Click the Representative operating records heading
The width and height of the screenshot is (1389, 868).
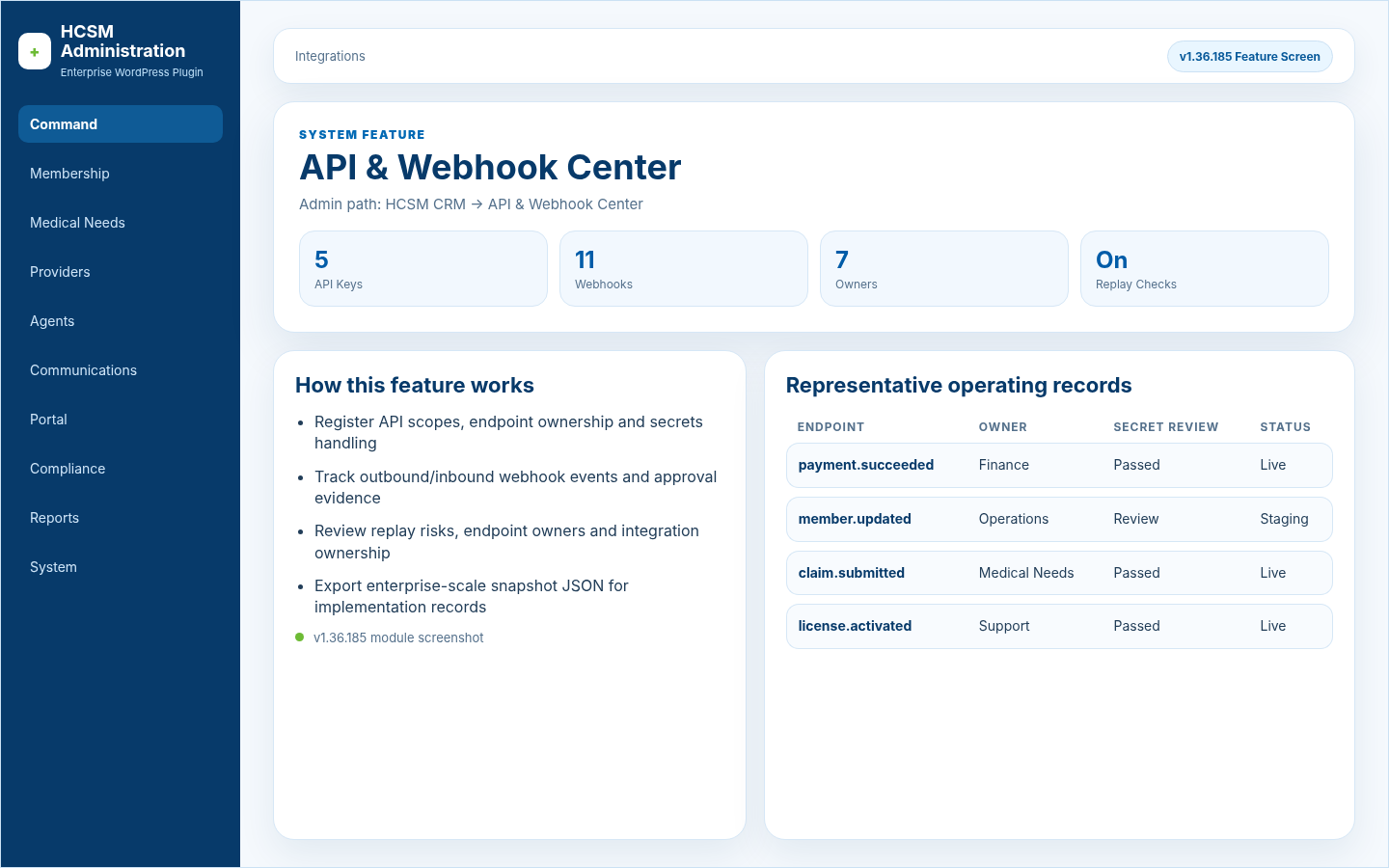coord(959,386)
